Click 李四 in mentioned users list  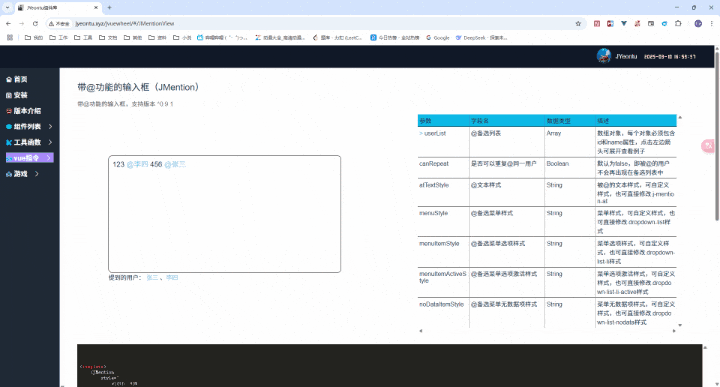tap(172, 278)
